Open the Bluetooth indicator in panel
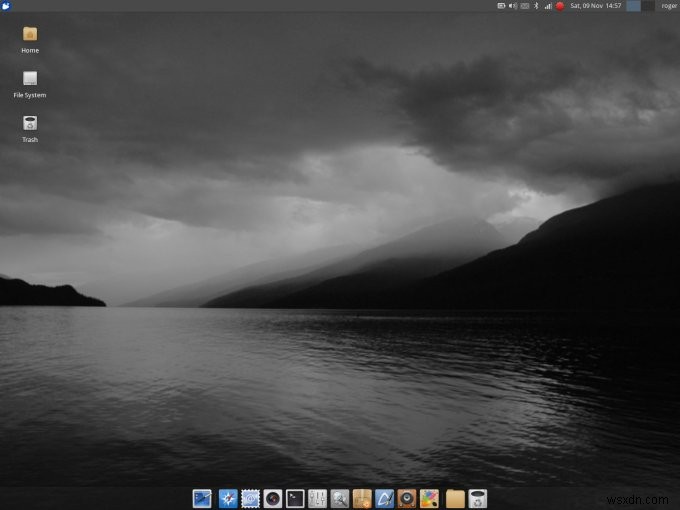Screen dimensions: 680x510 click(536, 6)
